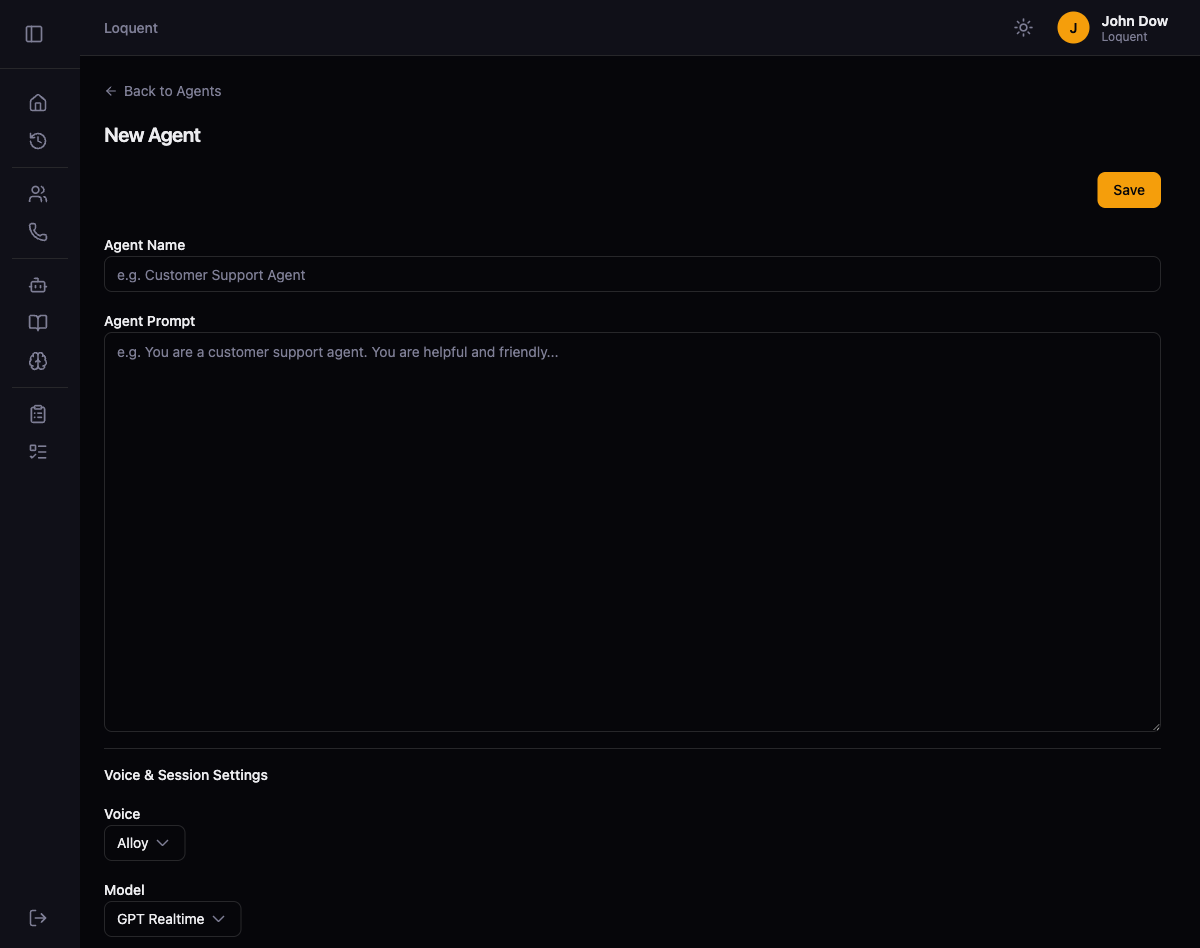Open the Voice dropdown set to Alloy

pyautogui.click(x=144, y=842)
